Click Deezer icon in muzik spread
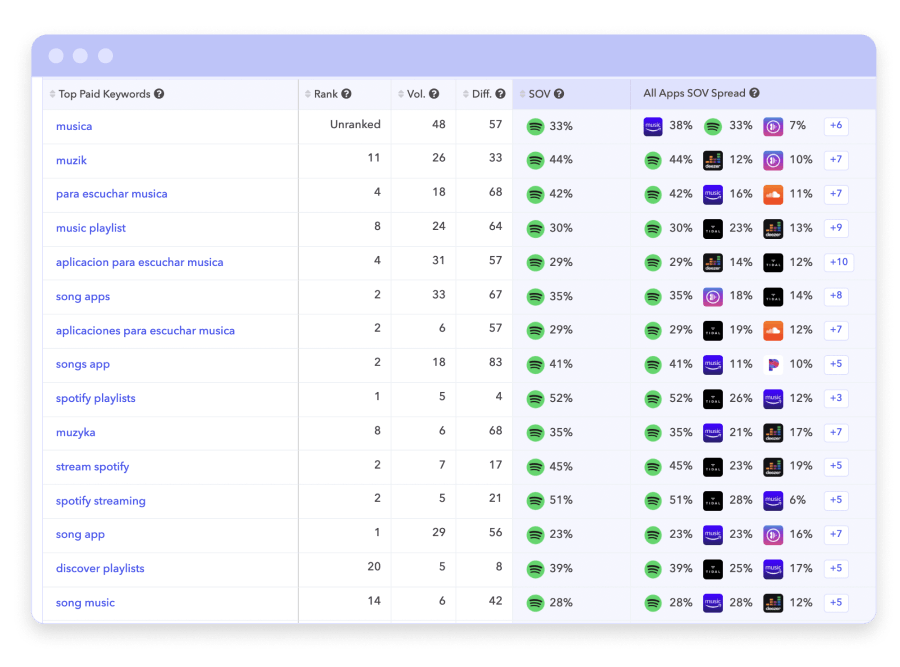This screenshot has height=667, width=900. tap(713, 160)
